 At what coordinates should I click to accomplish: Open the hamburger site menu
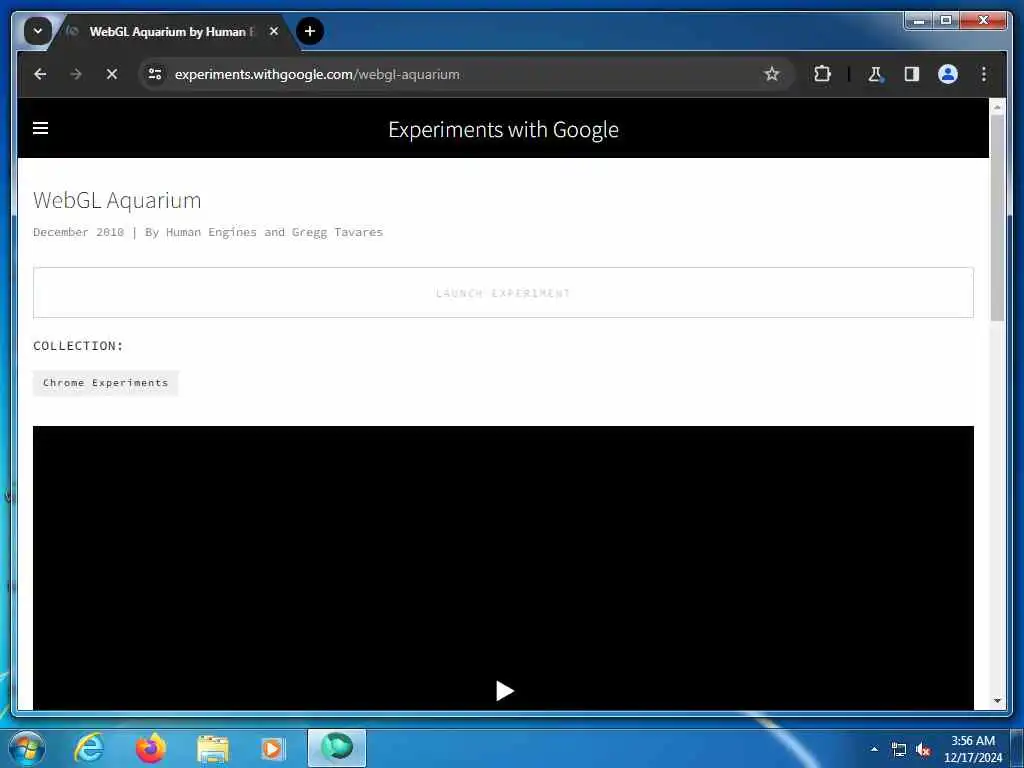point(40,128)
